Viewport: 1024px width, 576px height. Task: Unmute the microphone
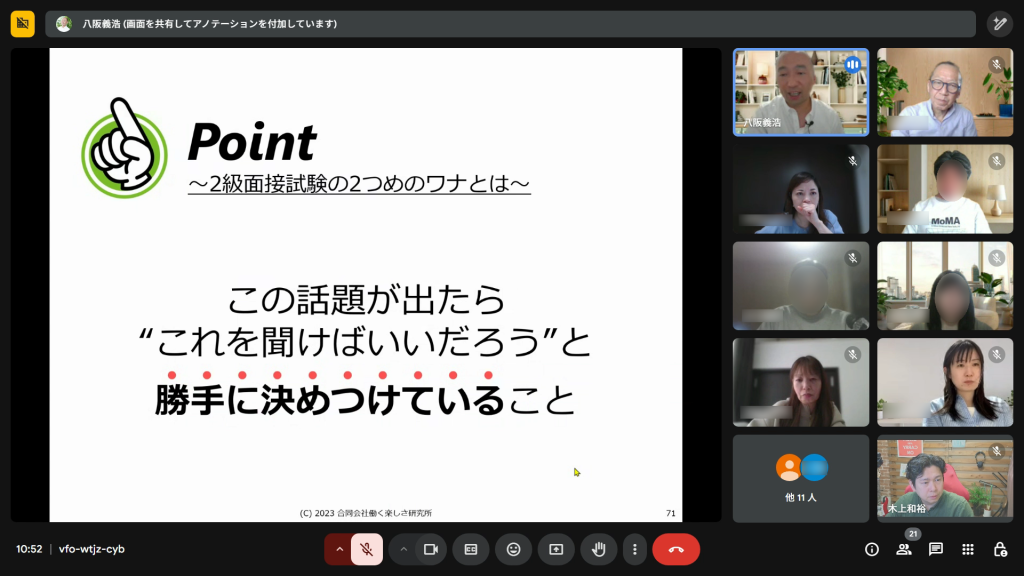pos(367,549)
